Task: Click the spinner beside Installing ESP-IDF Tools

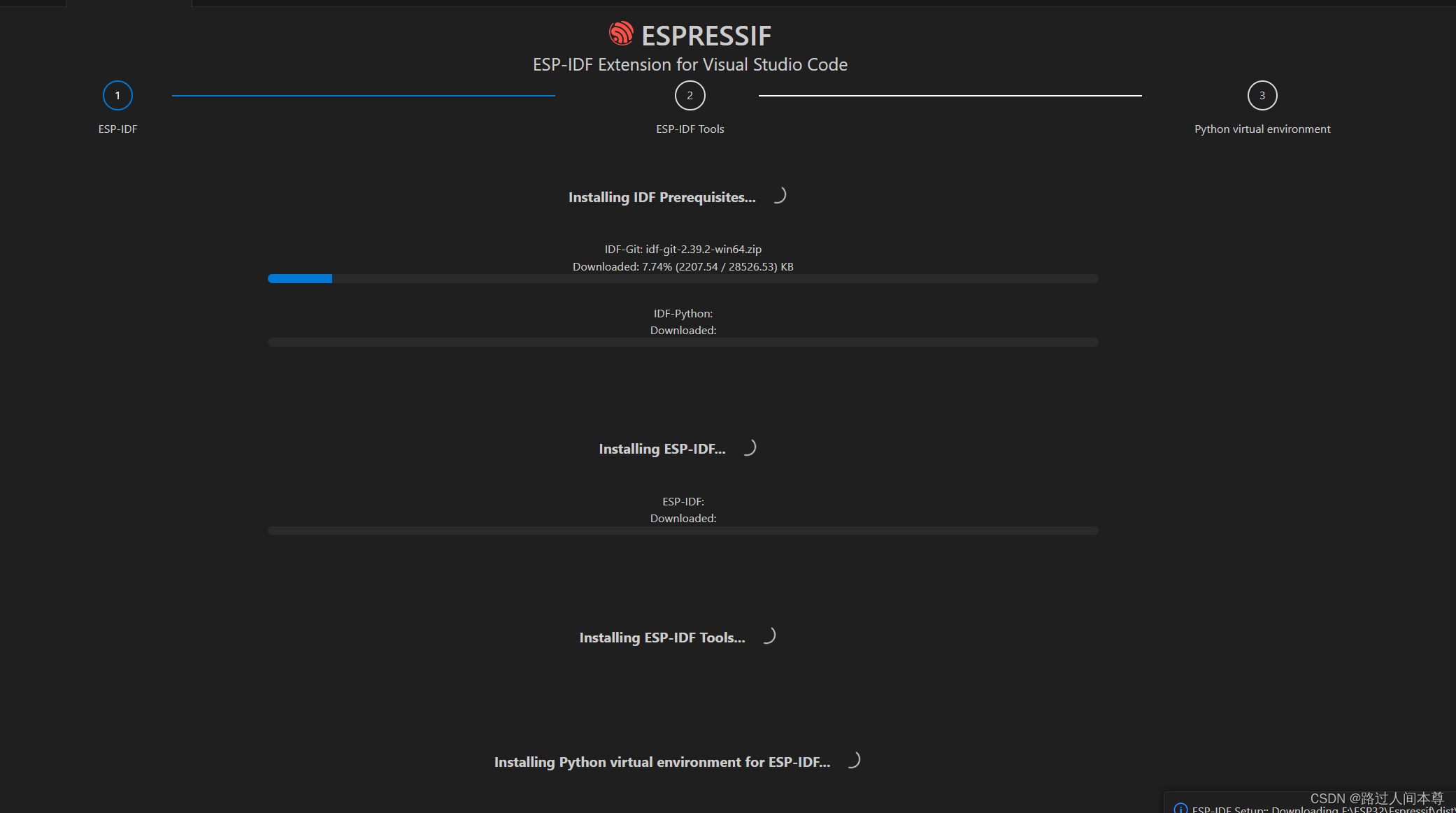Action: [770, 636]
